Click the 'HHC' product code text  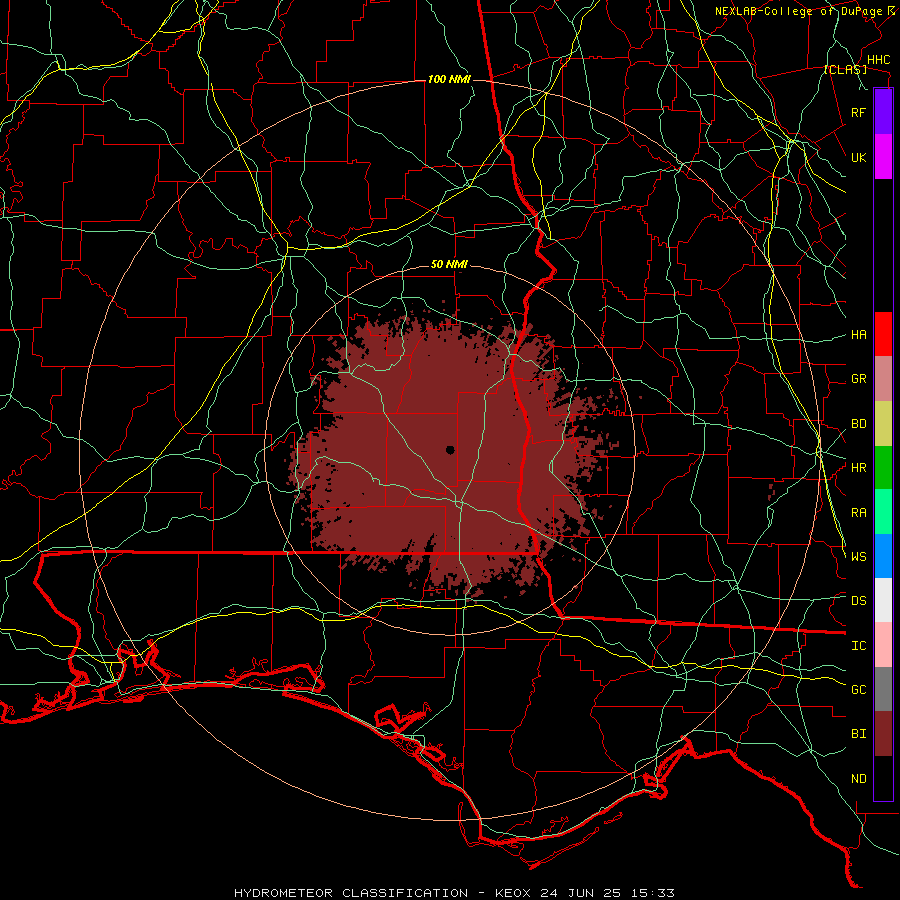(x=878, y=60)
